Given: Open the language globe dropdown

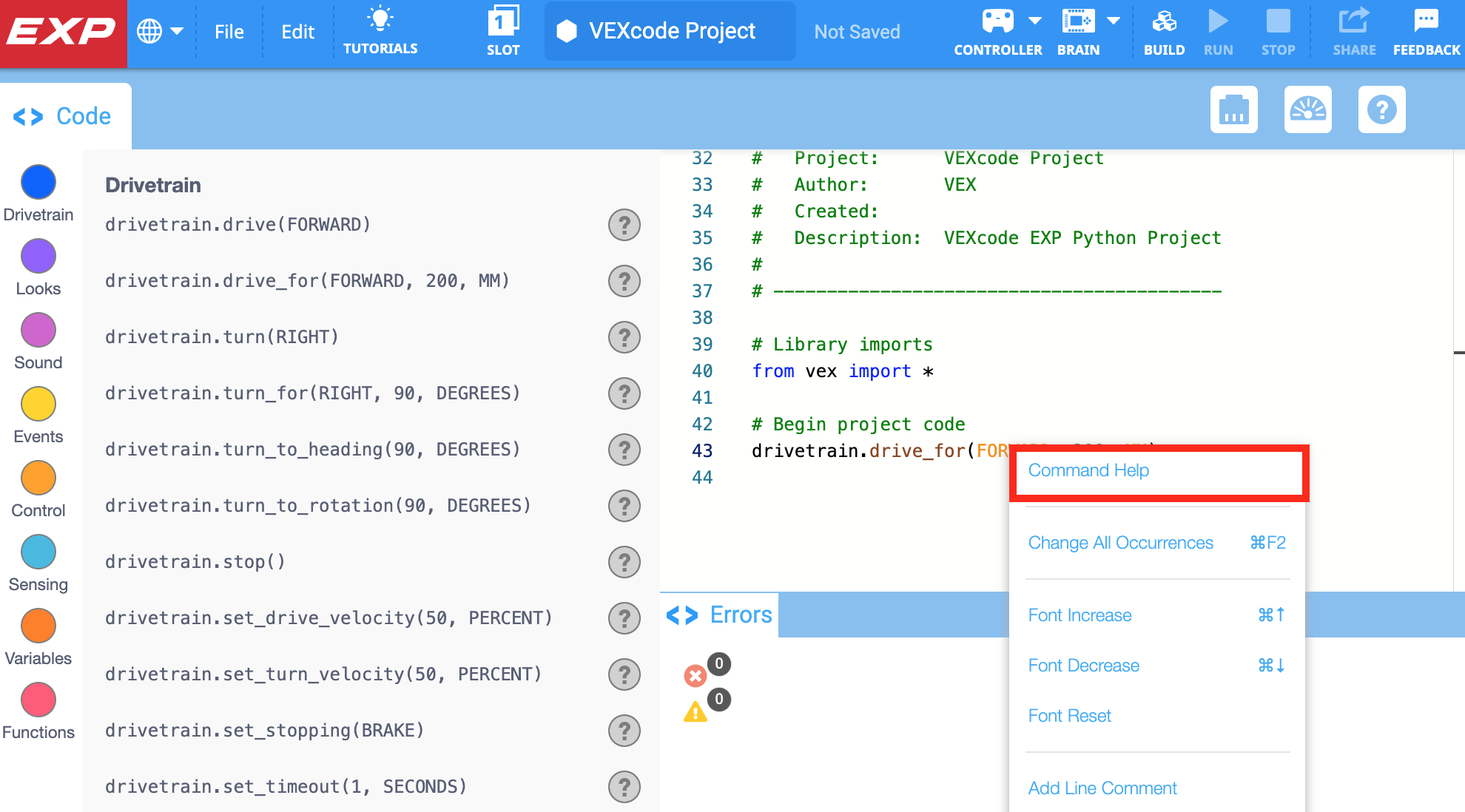Looking at the screenshot, I should click(x=160, y=31).
